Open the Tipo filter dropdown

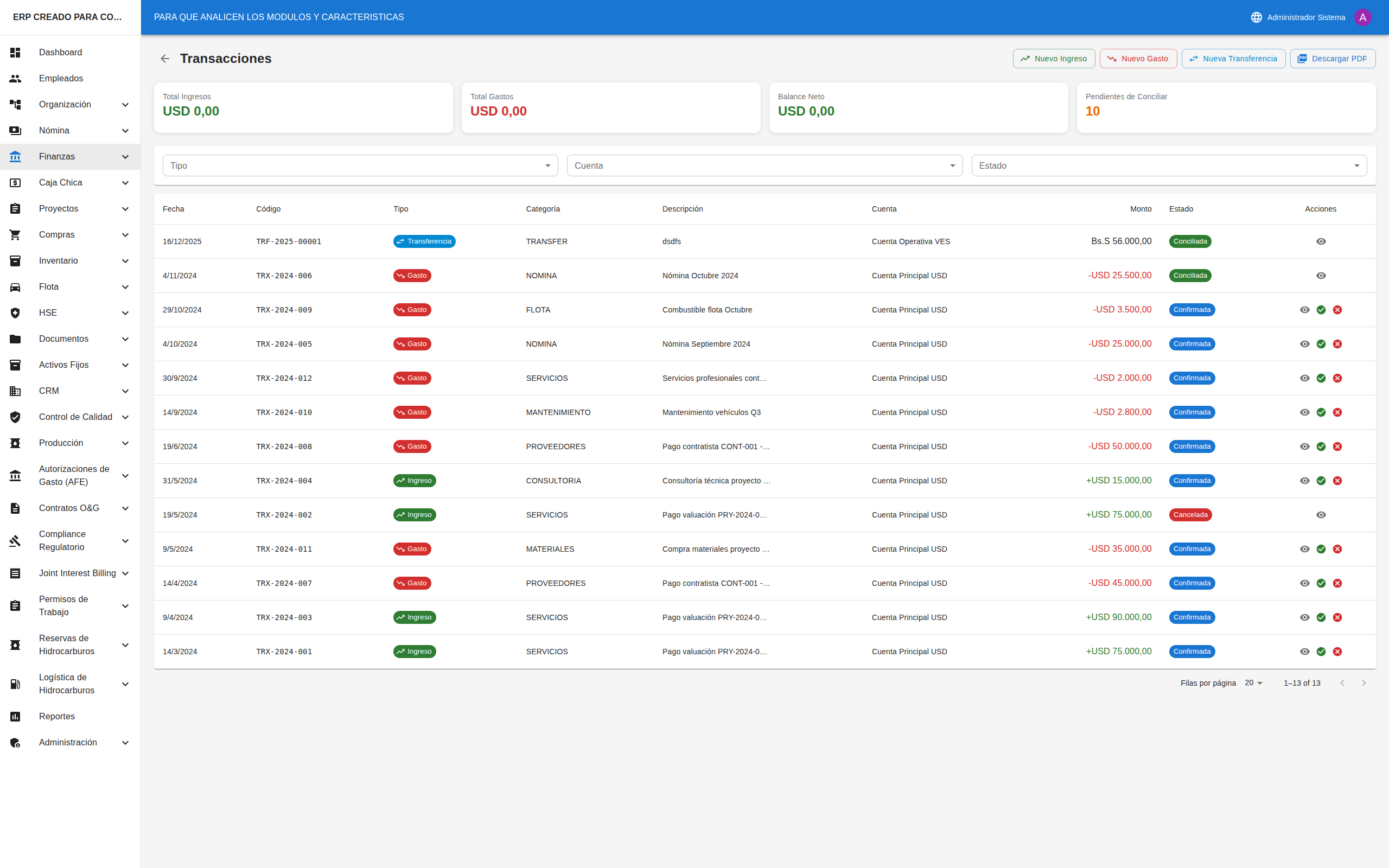coord(360,166)
